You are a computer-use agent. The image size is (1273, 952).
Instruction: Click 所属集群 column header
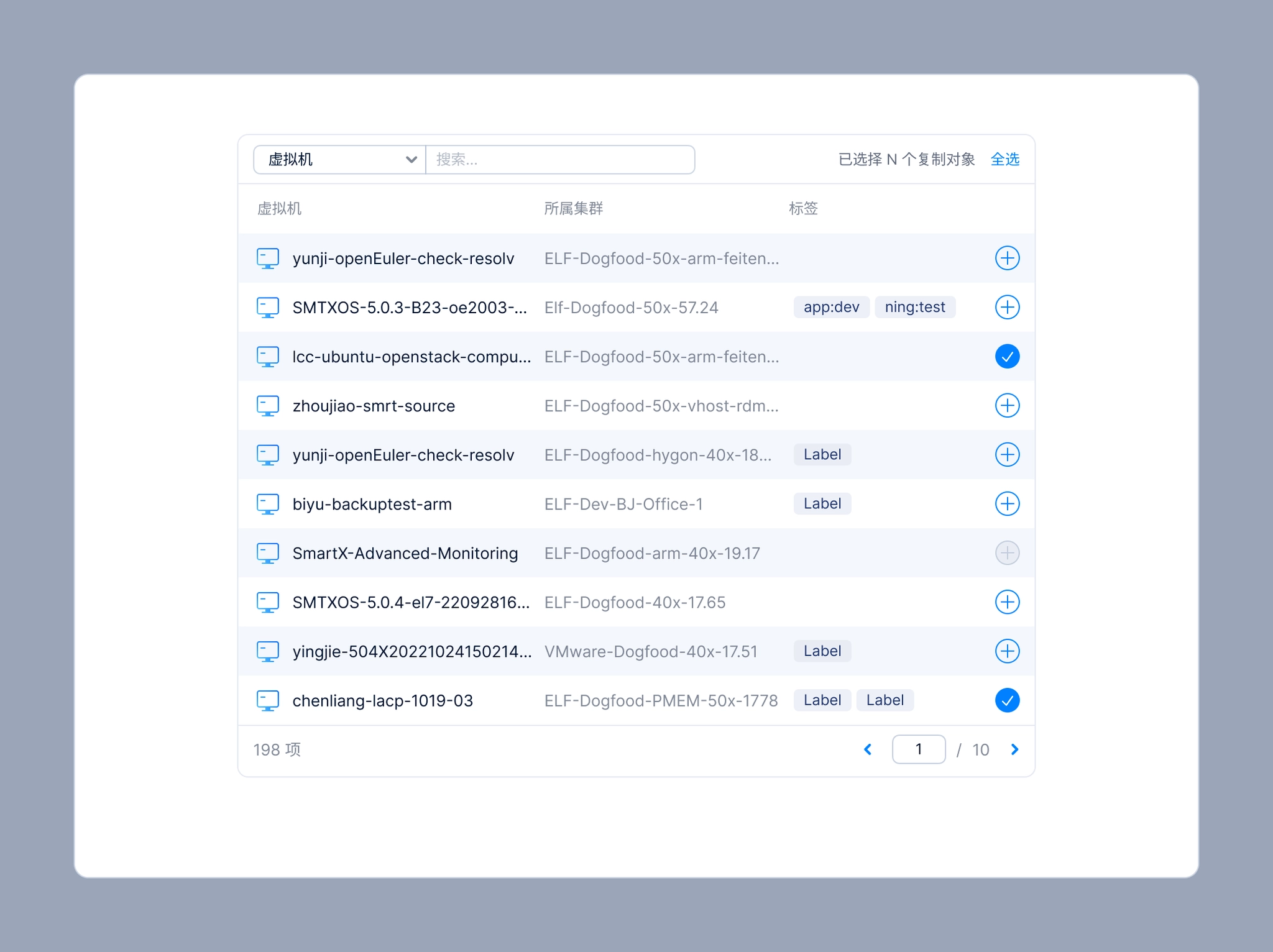coord(573,209)
